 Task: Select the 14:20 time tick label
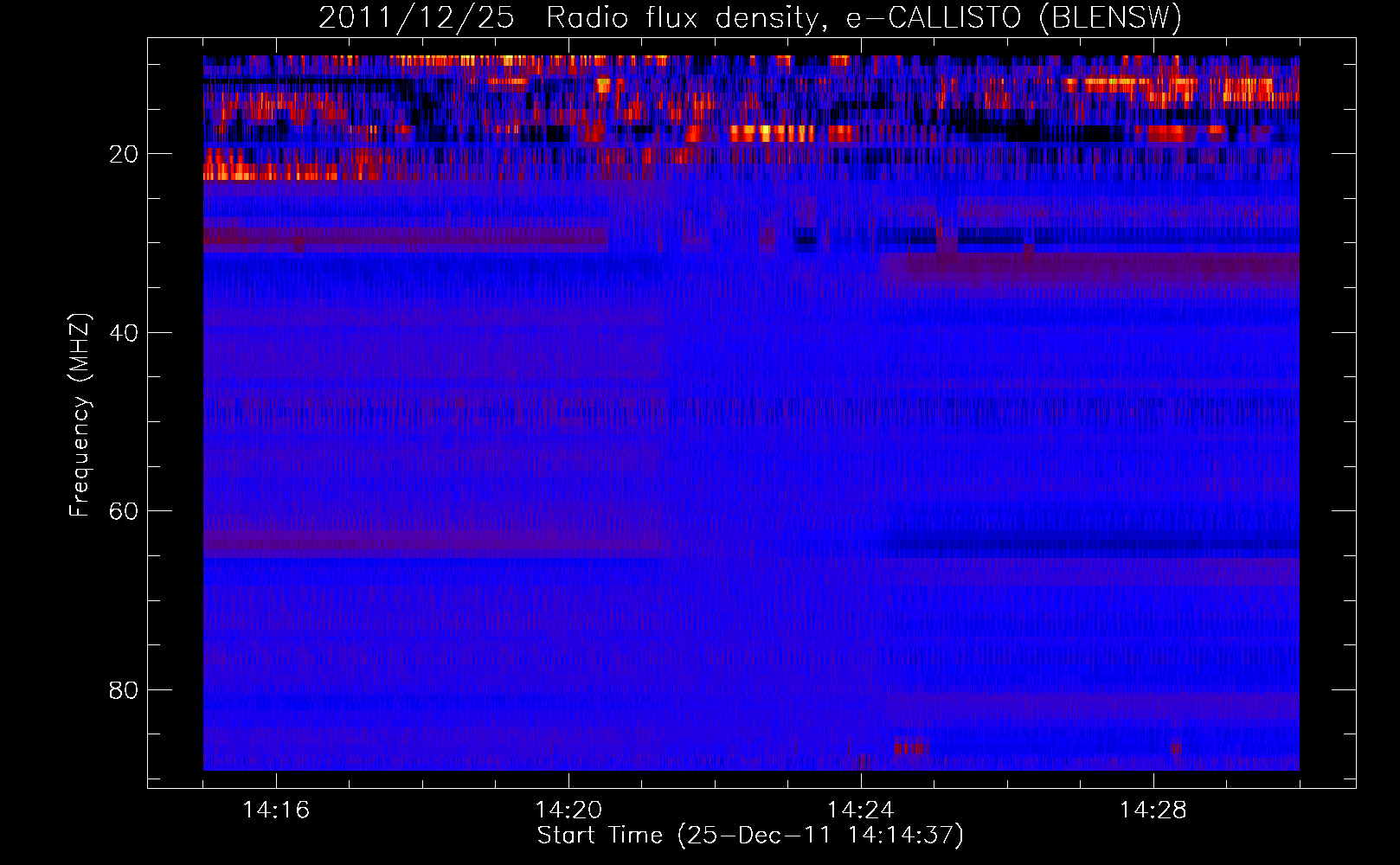coord(568,811)
